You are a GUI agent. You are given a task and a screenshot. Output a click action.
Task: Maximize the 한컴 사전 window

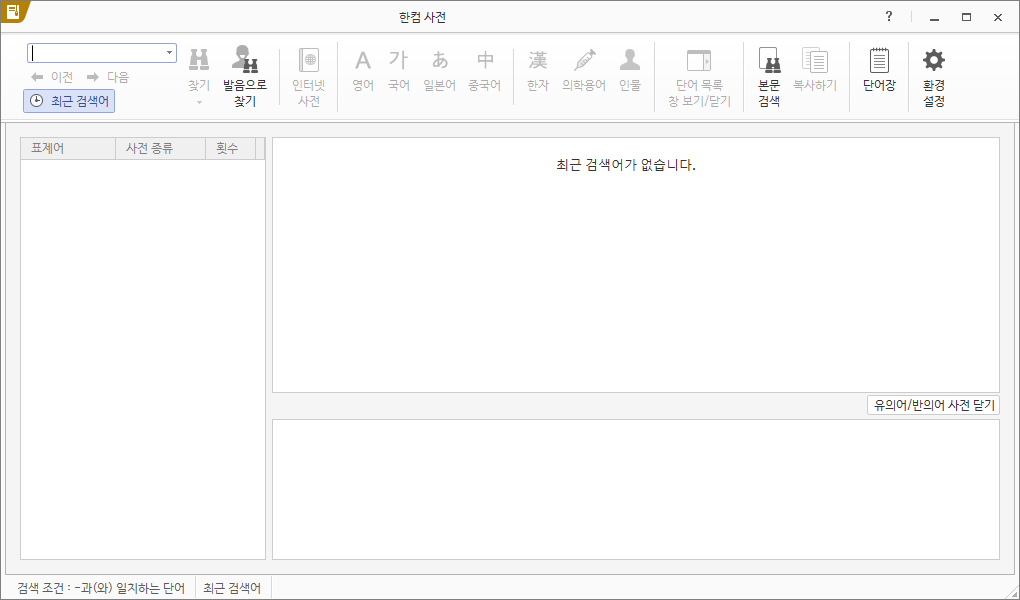pyautogui.click(x=967, y=18)
